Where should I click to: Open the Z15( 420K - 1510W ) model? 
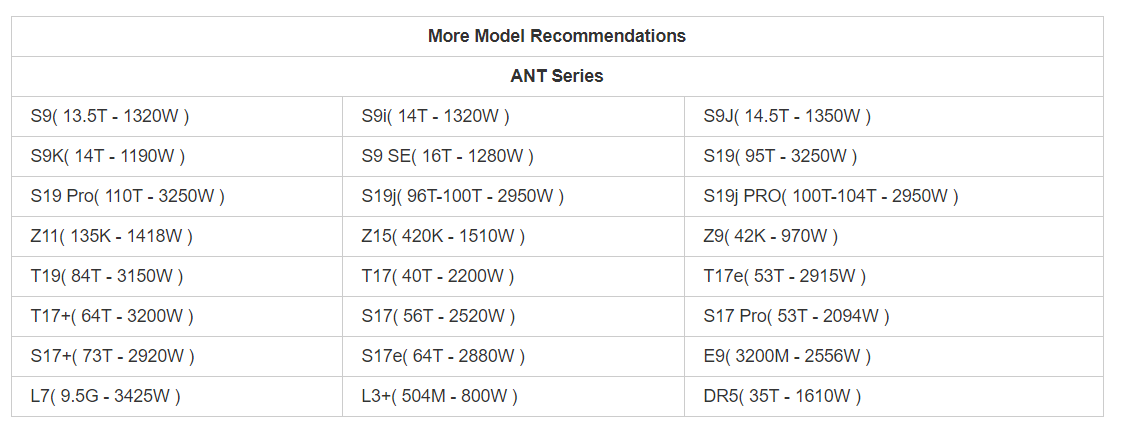click(x=444, y=236)
